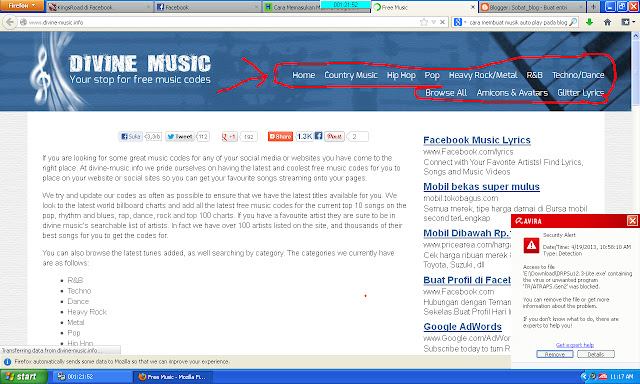Viewport: 640px width, 384px height.
Task: Click the search box with blog query
Action: (x=518, y=22)
